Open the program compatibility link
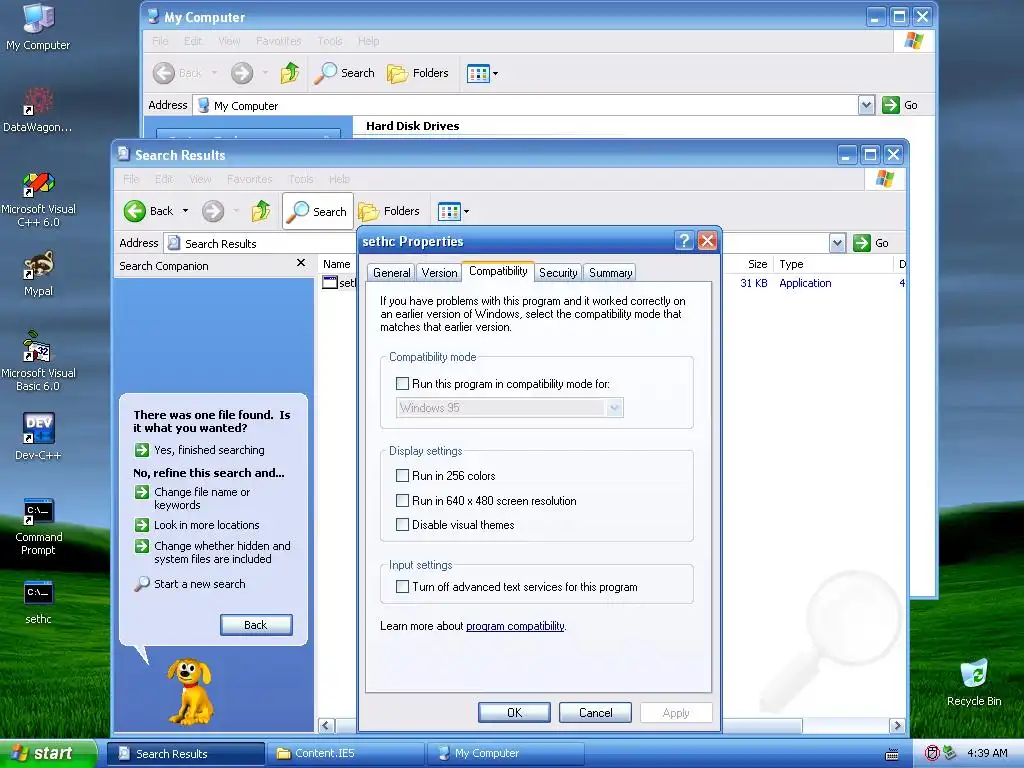Image resolution: width=1024 pixels, height=768 pixels. pos(515,626)
